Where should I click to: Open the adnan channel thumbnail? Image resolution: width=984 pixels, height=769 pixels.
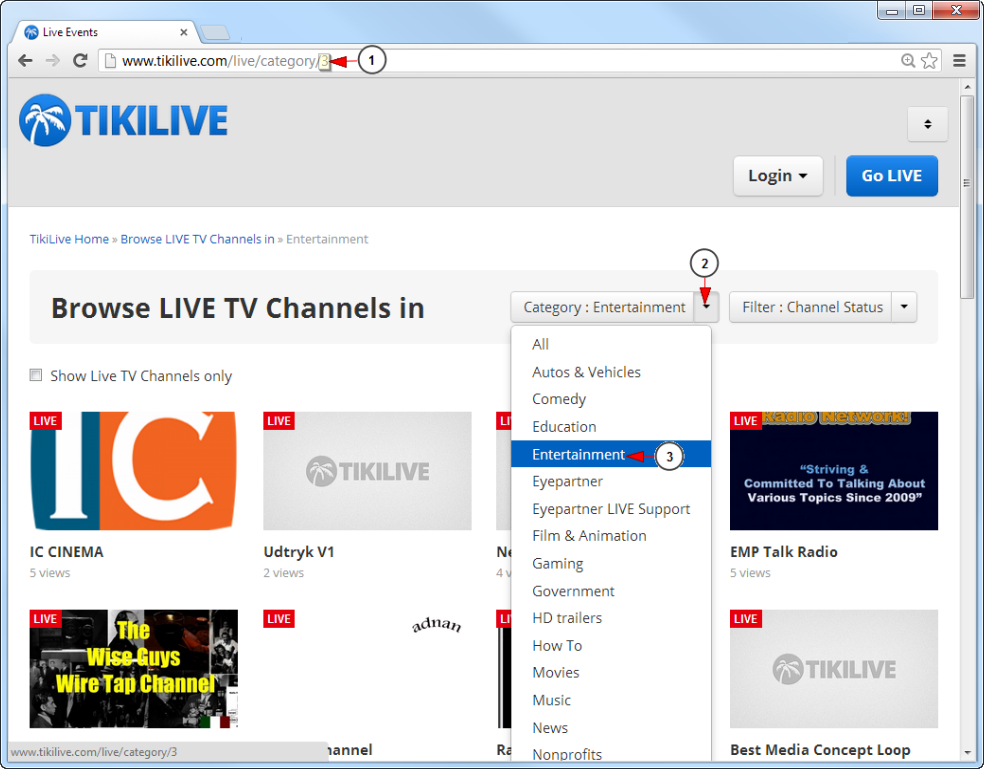(367, 669)
